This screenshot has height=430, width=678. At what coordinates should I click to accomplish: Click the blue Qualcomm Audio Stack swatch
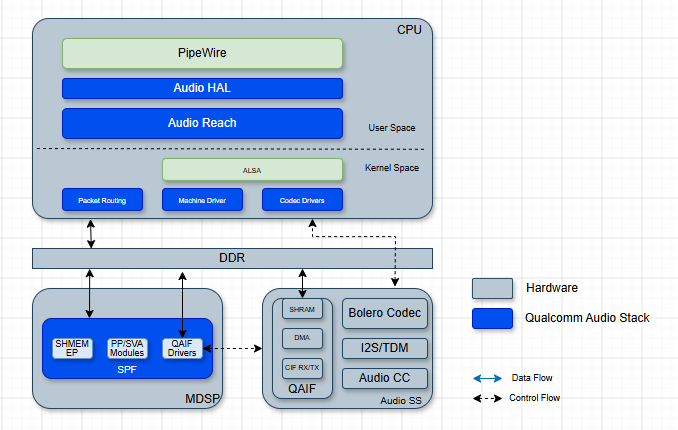[493, 318]
